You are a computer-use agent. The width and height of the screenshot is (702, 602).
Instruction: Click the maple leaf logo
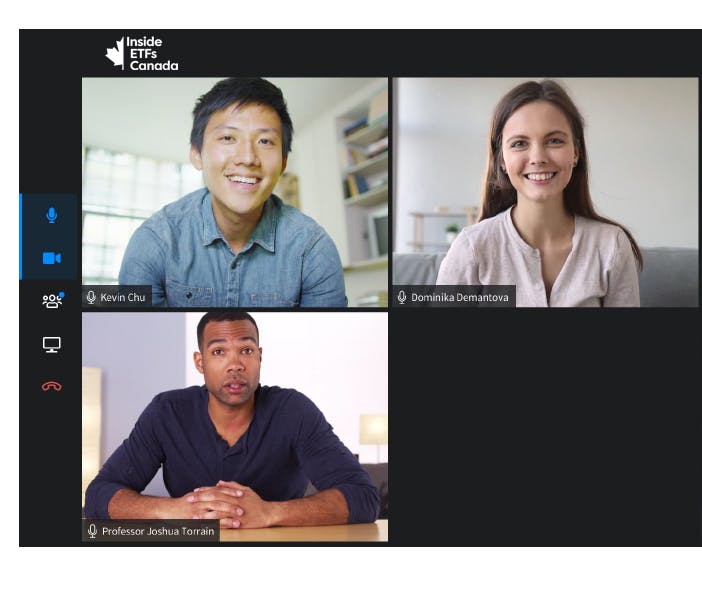[115, 53]
